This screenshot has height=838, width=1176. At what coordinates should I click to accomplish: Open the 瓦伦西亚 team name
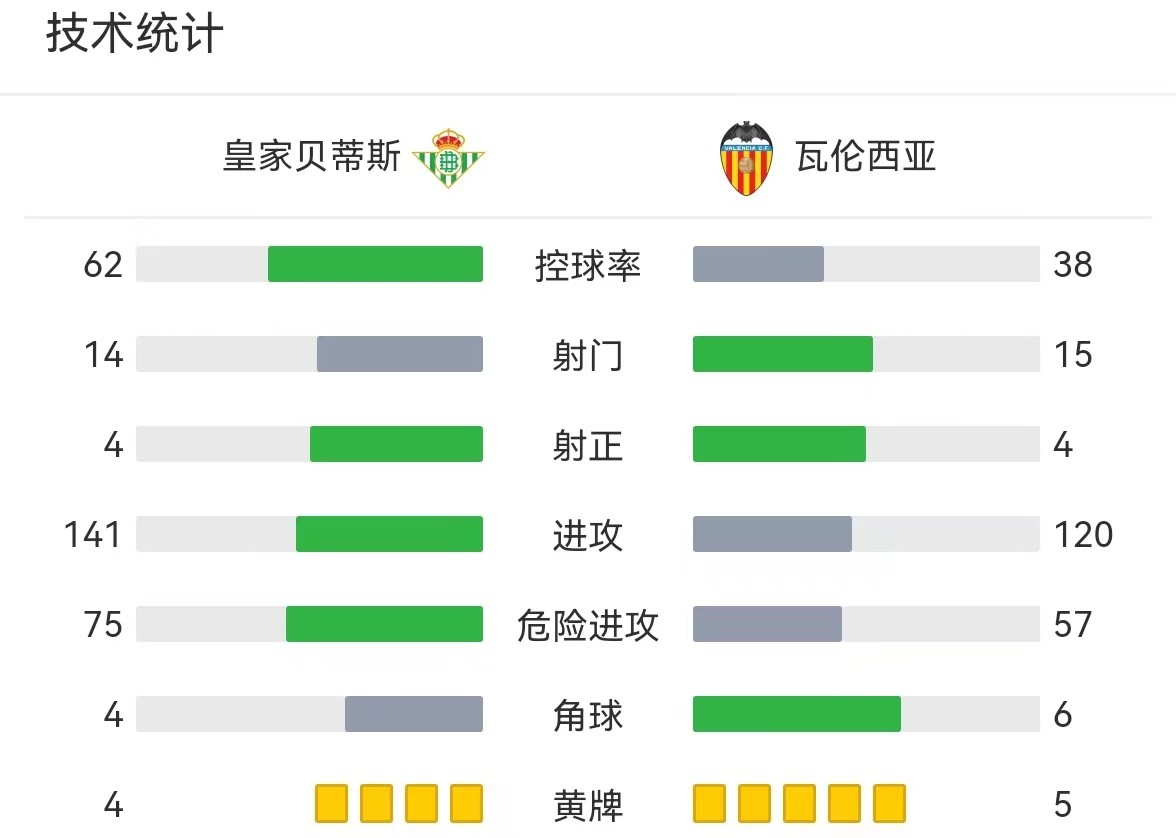[x=866, y=157]
